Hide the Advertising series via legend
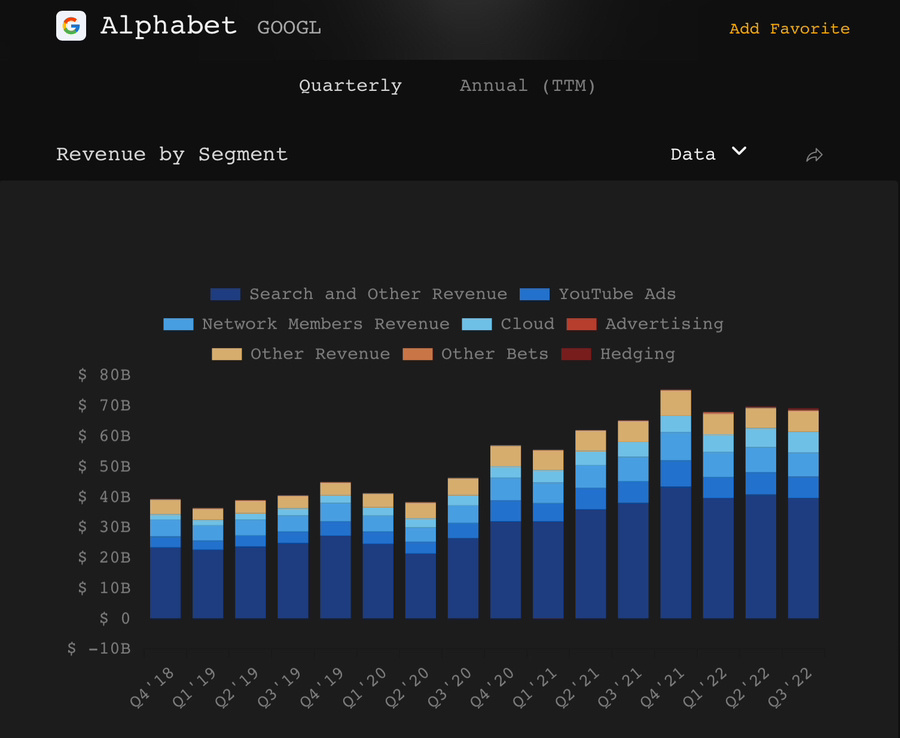Screen dimensions: 900x738 click(663, 324)
